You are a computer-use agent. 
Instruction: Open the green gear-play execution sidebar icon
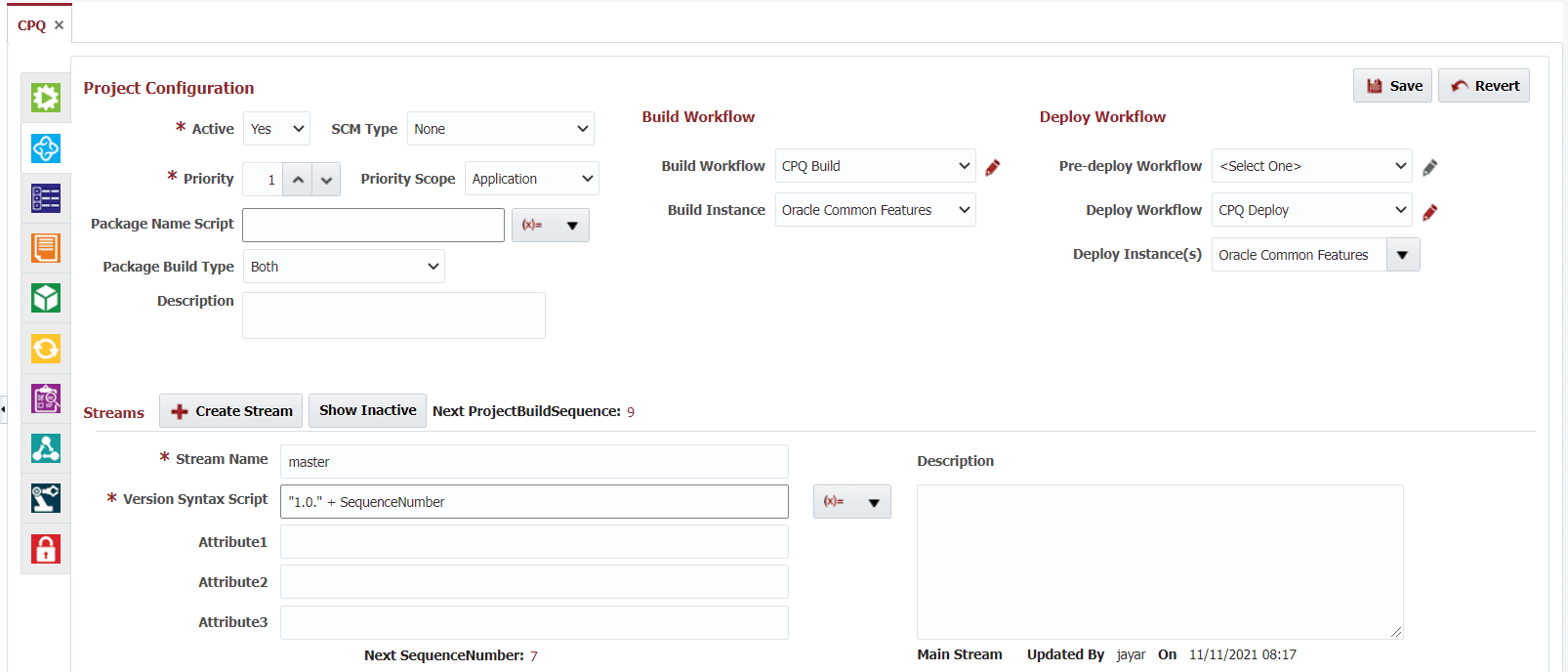(46, 98)
